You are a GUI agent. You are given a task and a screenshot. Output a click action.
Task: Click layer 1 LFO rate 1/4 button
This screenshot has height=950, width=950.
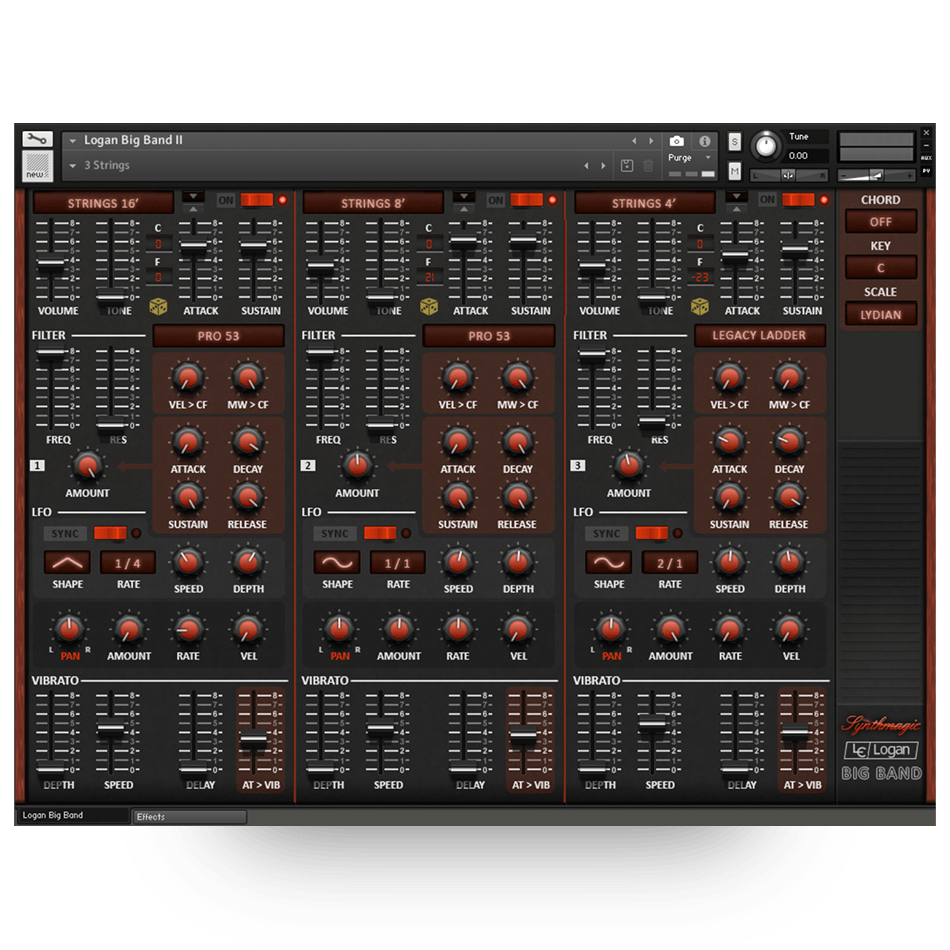click(x=128, y=563)
